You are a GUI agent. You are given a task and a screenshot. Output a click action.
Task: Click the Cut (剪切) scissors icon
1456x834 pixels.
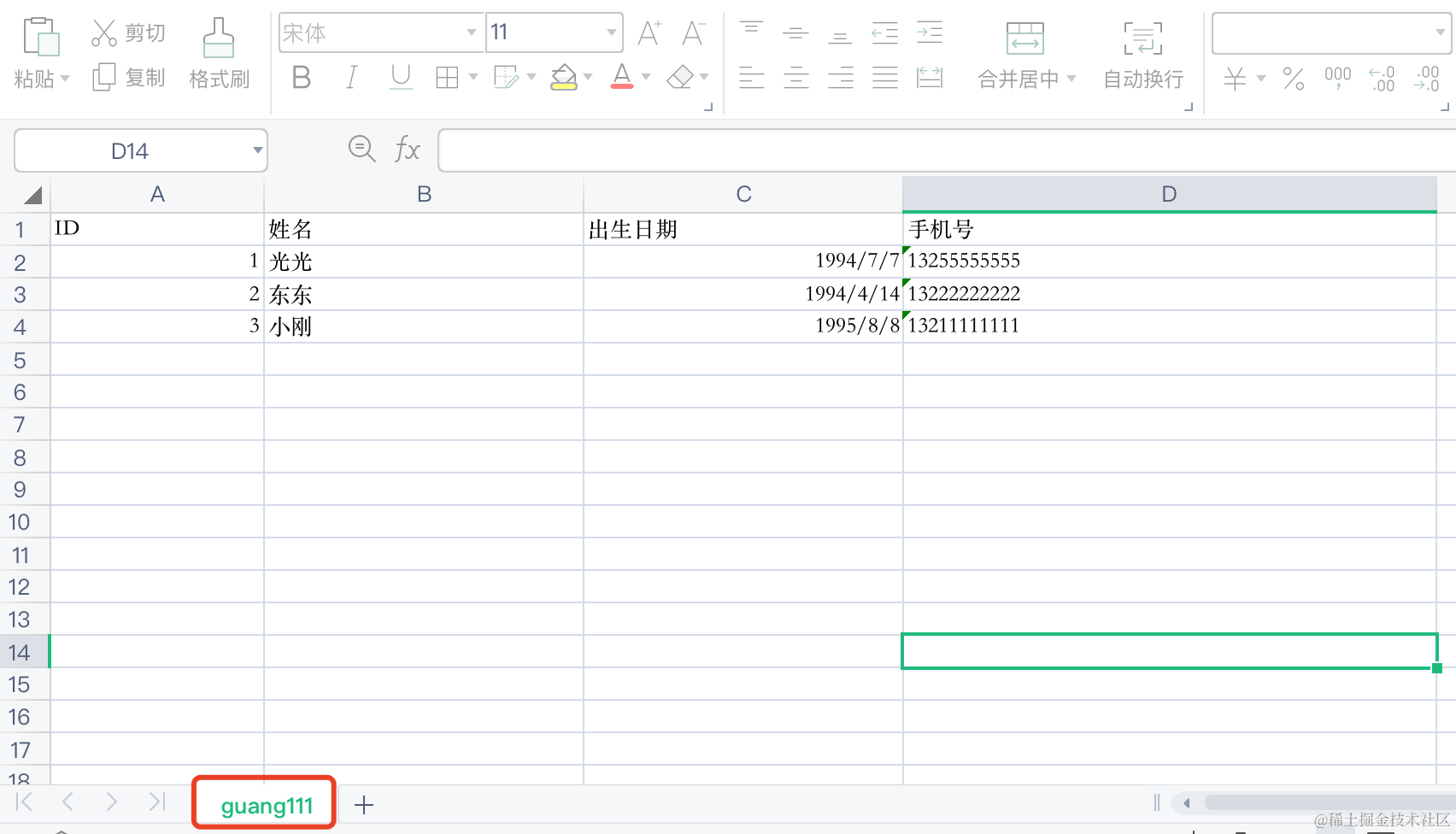[104, 33]
